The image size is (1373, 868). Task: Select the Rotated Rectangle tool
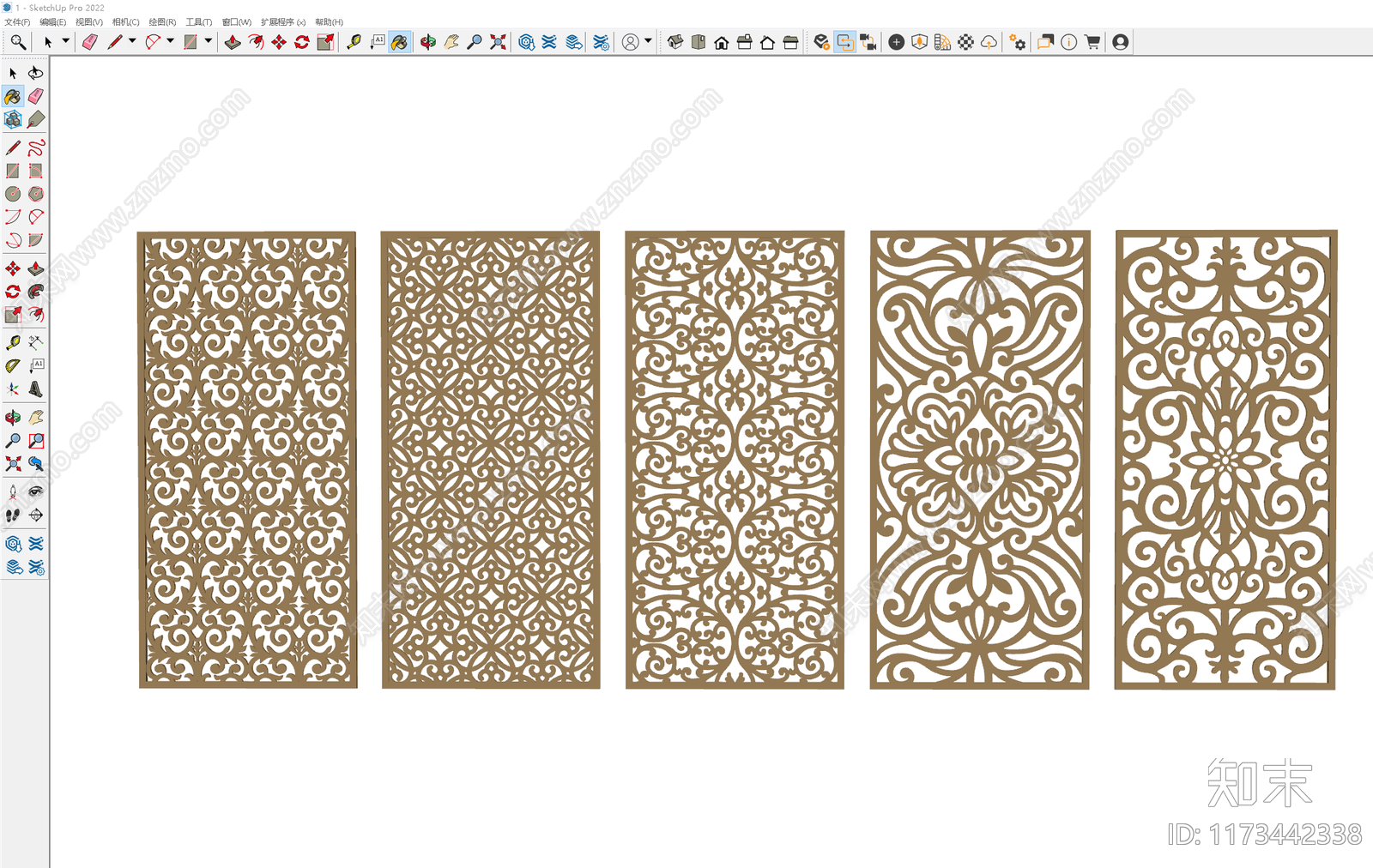35,171
